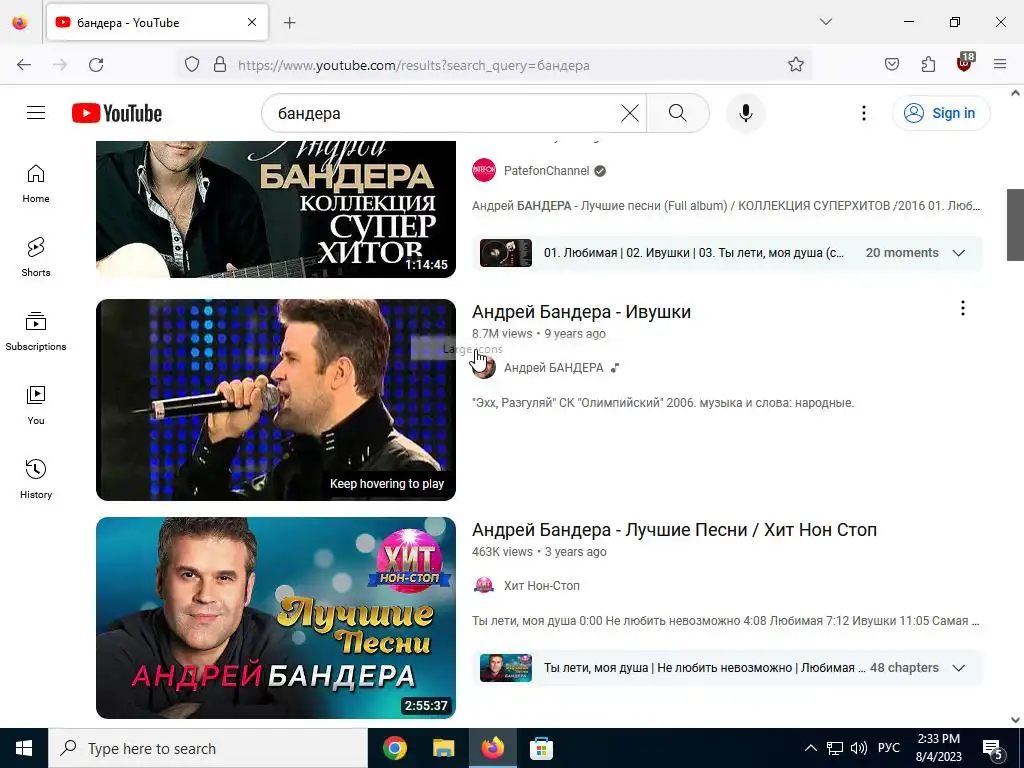Expand the 20 moments chevron

959,253
